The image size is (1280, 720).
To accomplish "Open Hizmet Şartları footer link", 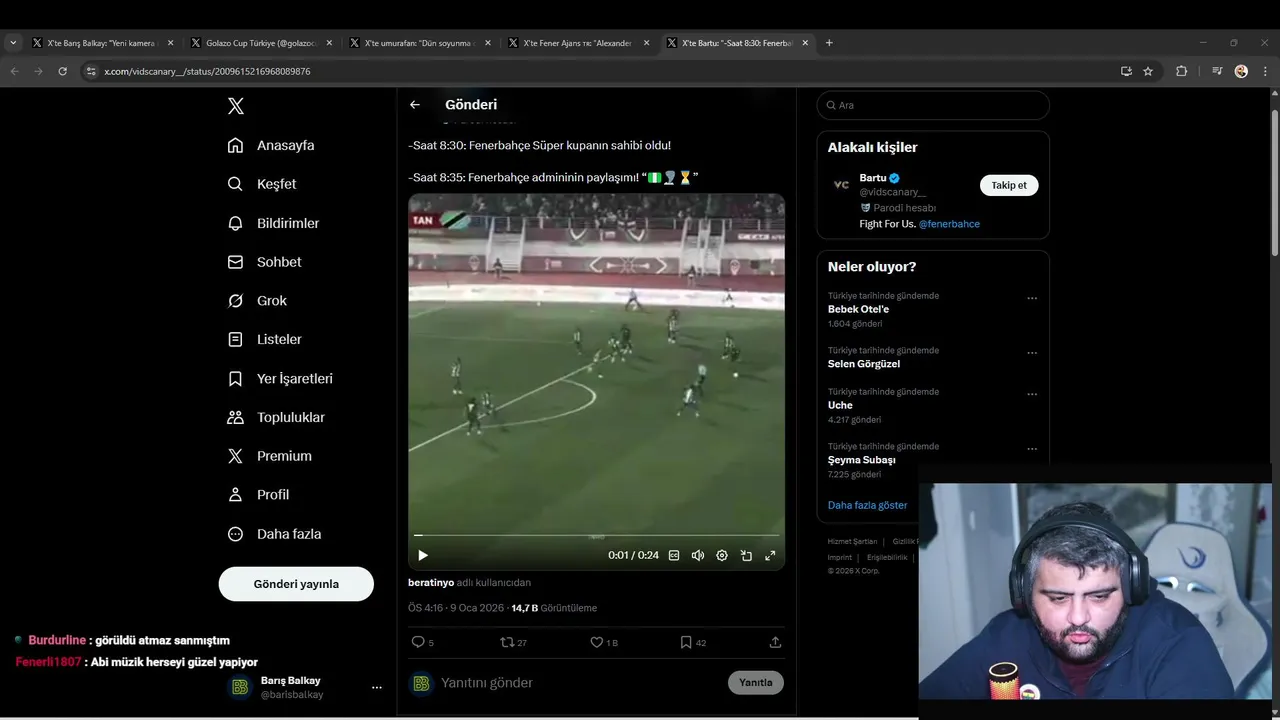I will point(852,541).
